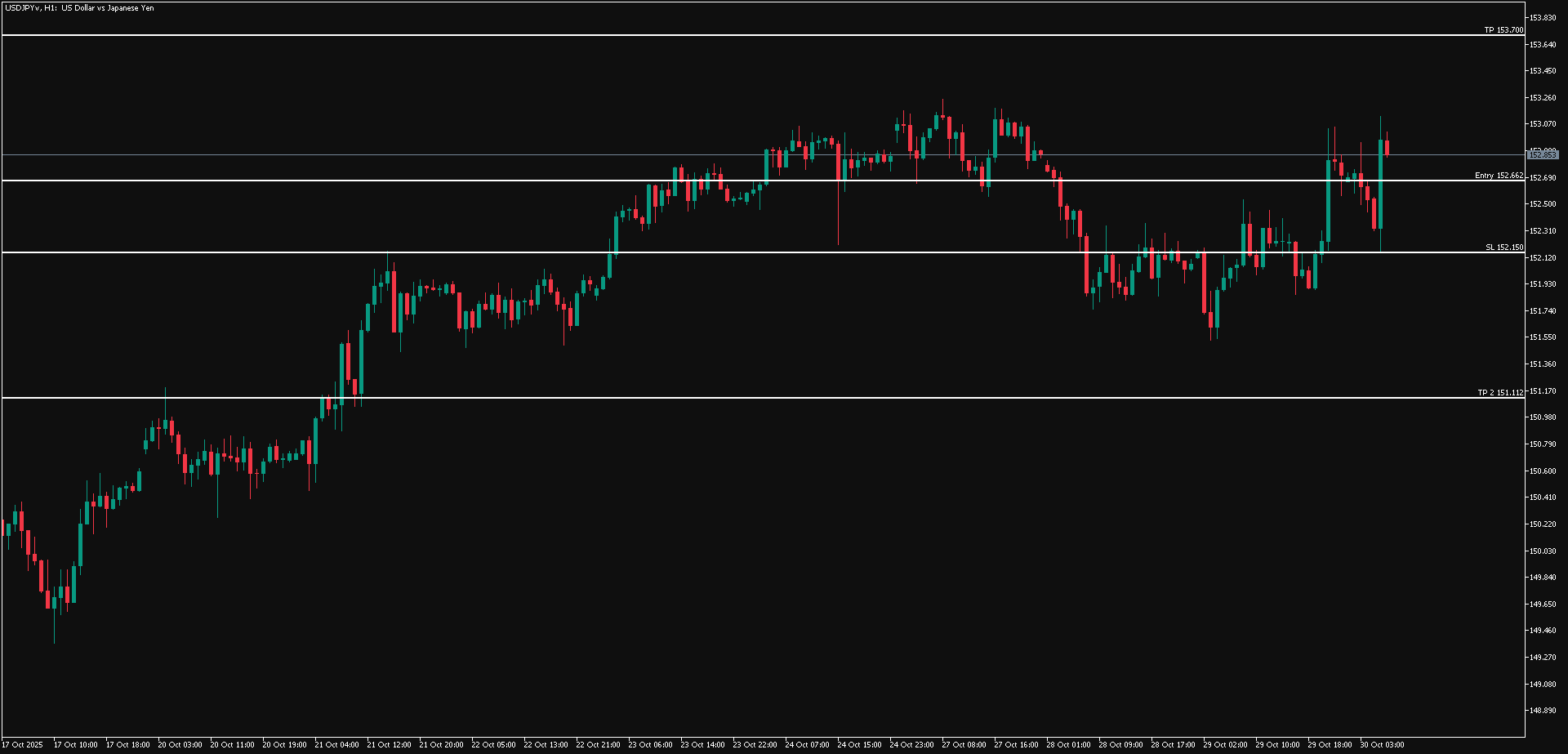The height and width of the screenshot is (754, 1568).
Task: Select the 24 Oct 15:00 time label
Action: coord(858,745)
